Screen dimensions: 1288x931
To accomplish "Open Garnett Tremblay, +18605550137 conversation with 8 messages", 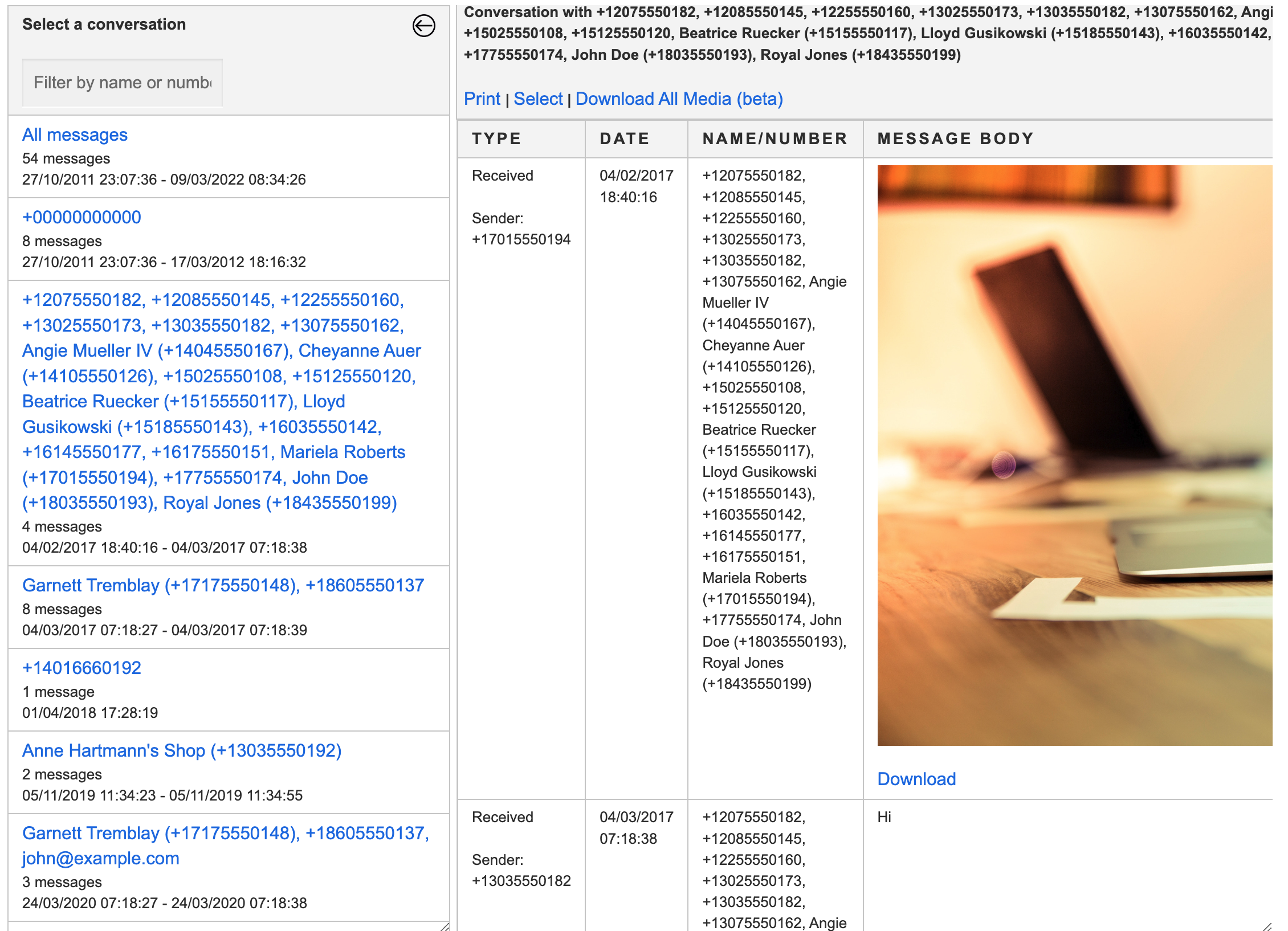I will coord(223,586).
